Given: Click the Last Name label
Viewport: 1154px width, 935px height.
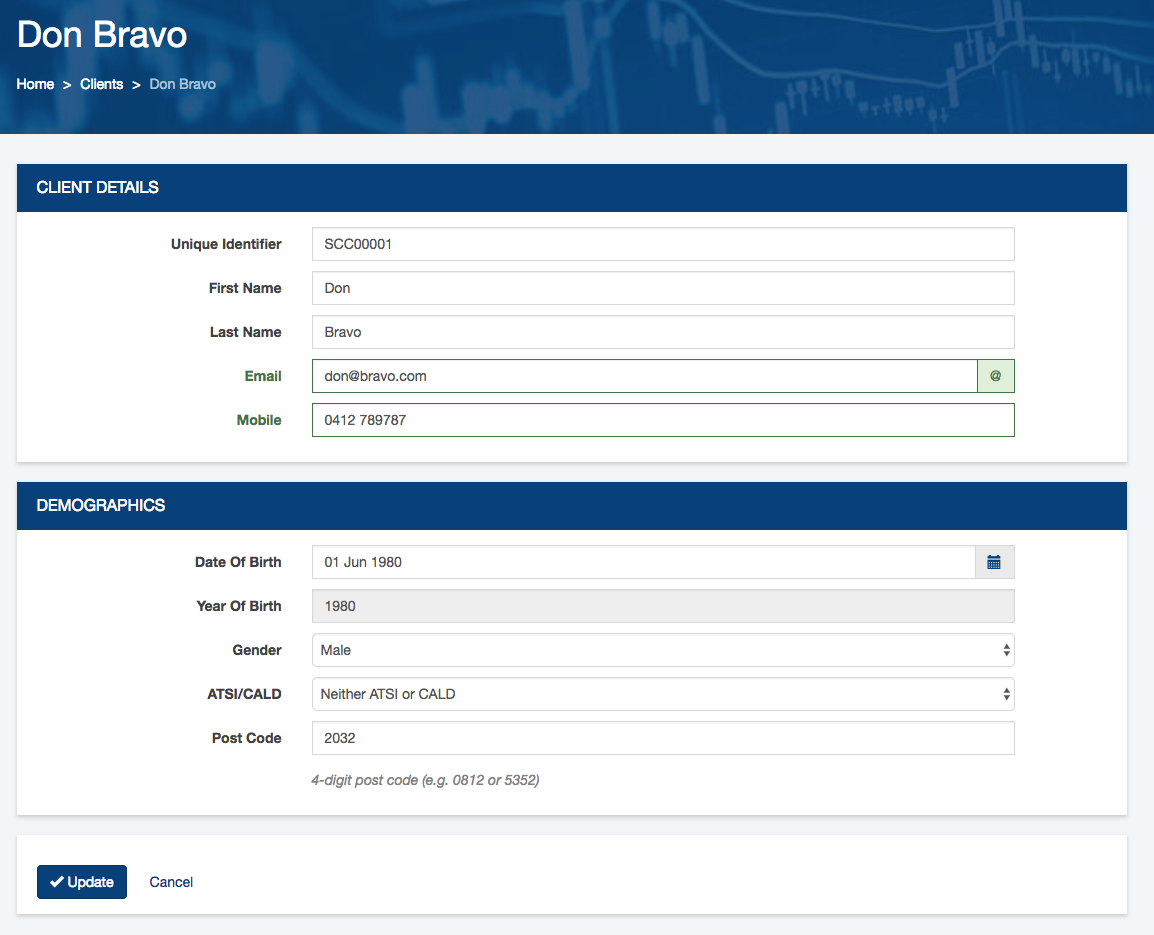Looking at the screenshot, I should (246, 332).
